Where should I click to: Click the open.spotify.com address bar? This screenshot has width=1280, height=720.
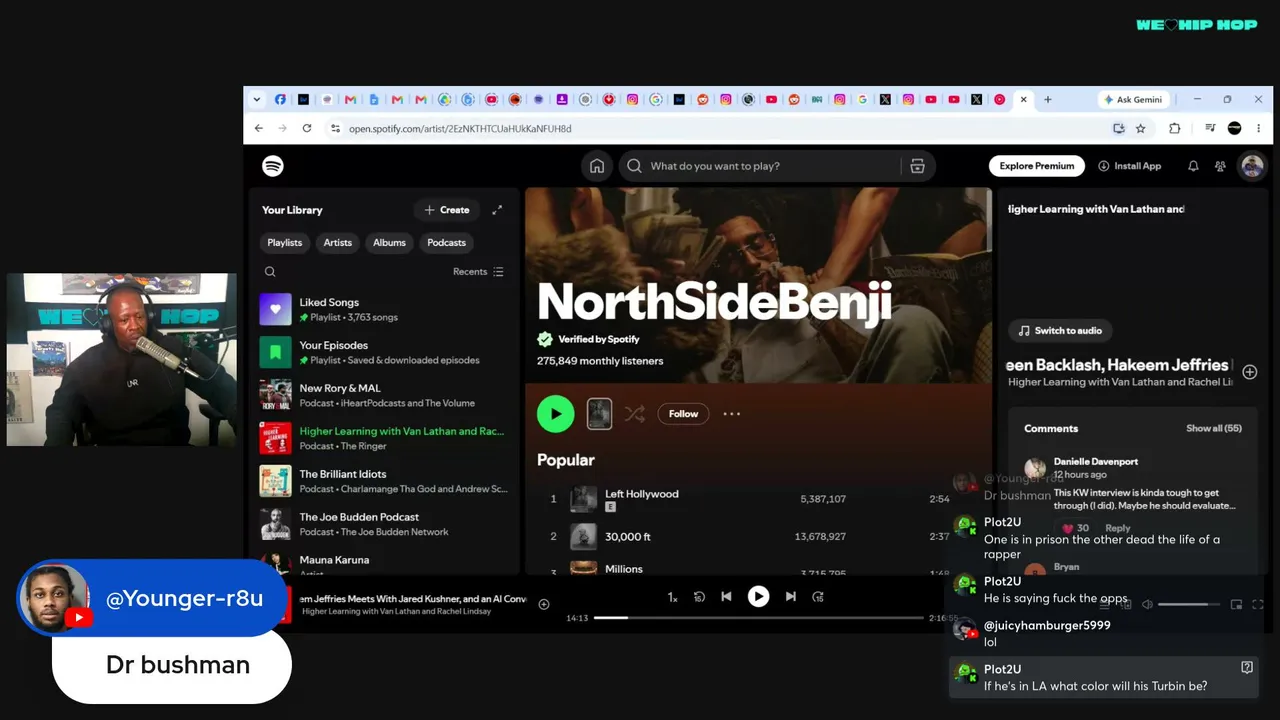click(x=720, y=128)
